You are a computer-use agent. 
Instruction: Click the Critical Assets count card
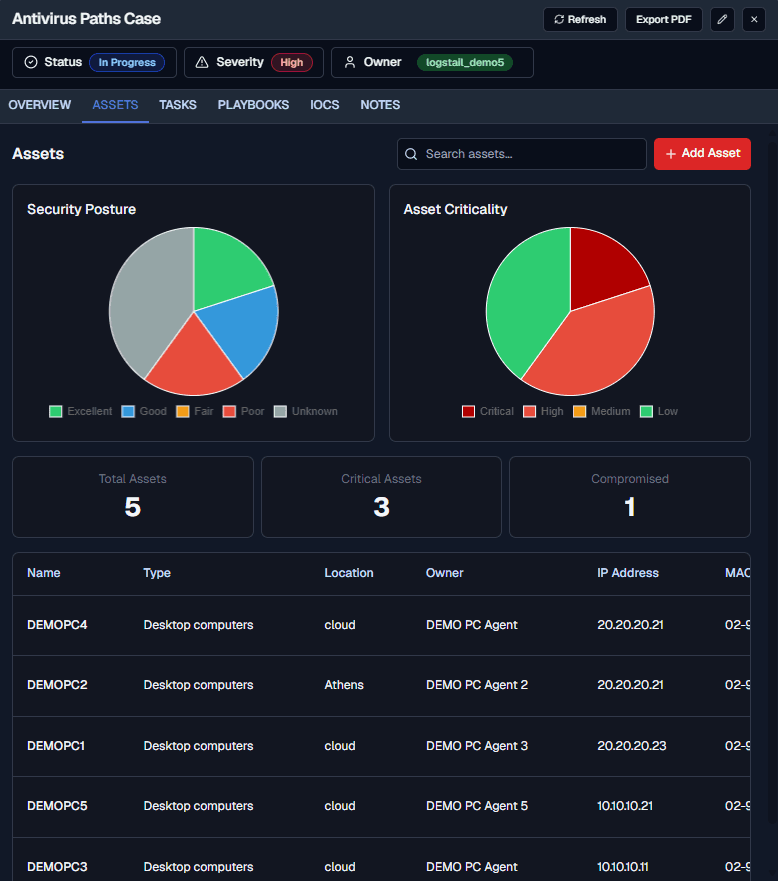click(x=381, y=497)
